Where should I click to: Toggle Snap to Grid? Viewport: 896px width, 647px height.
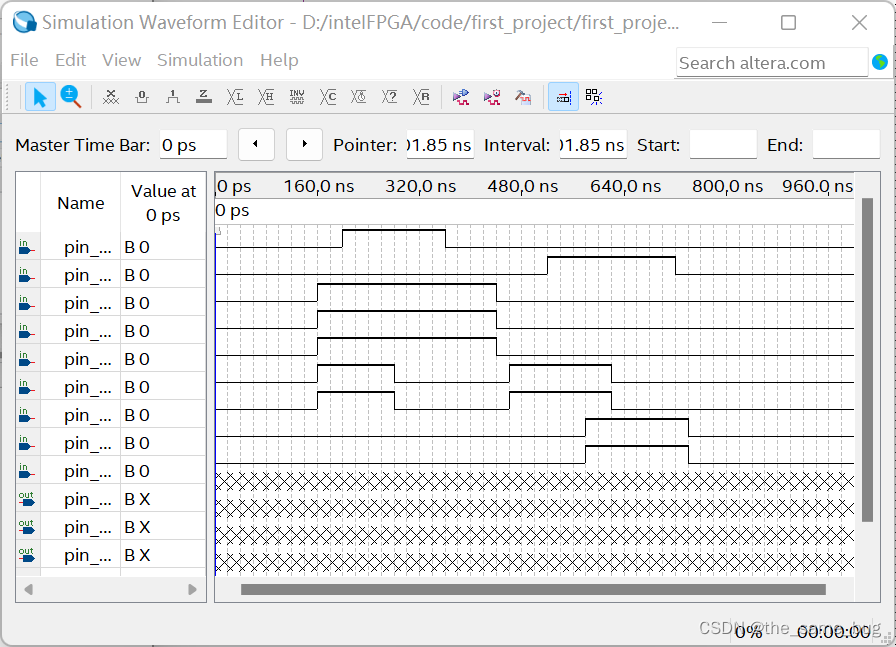[x=563, y=97]
